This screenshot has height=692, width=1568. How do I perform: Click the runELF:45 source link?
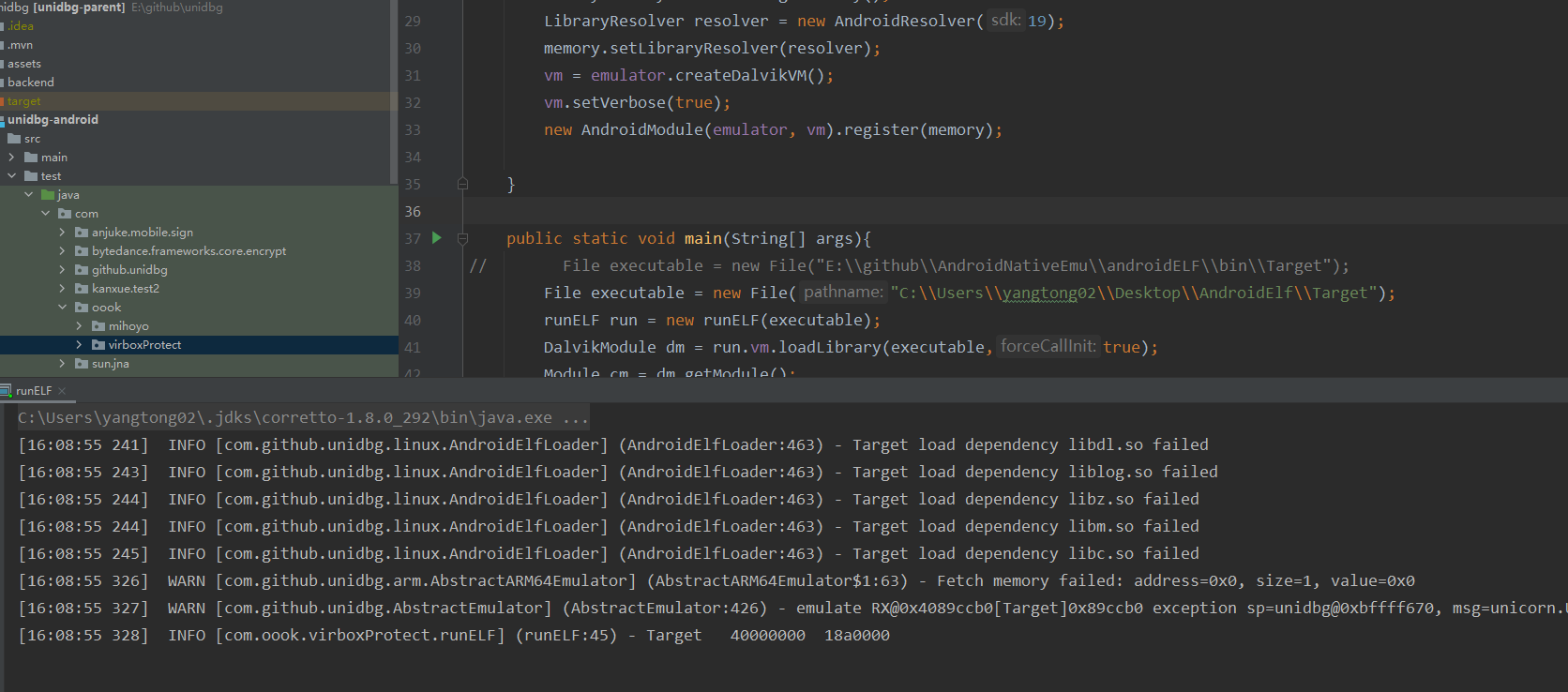click(x=565, y=636)
